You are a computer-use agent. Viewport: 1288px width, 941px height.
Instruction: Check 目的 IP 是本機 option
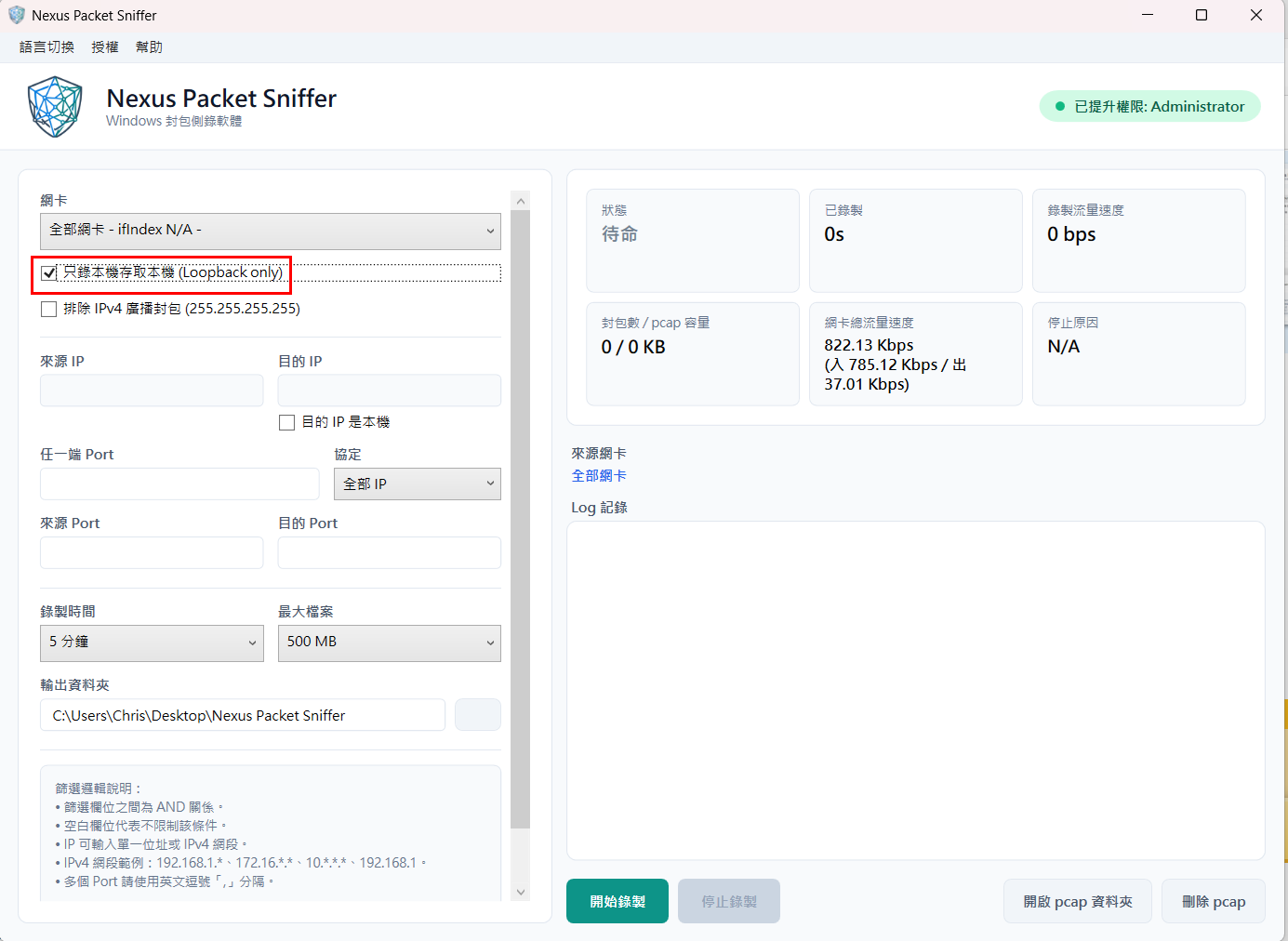287,422
